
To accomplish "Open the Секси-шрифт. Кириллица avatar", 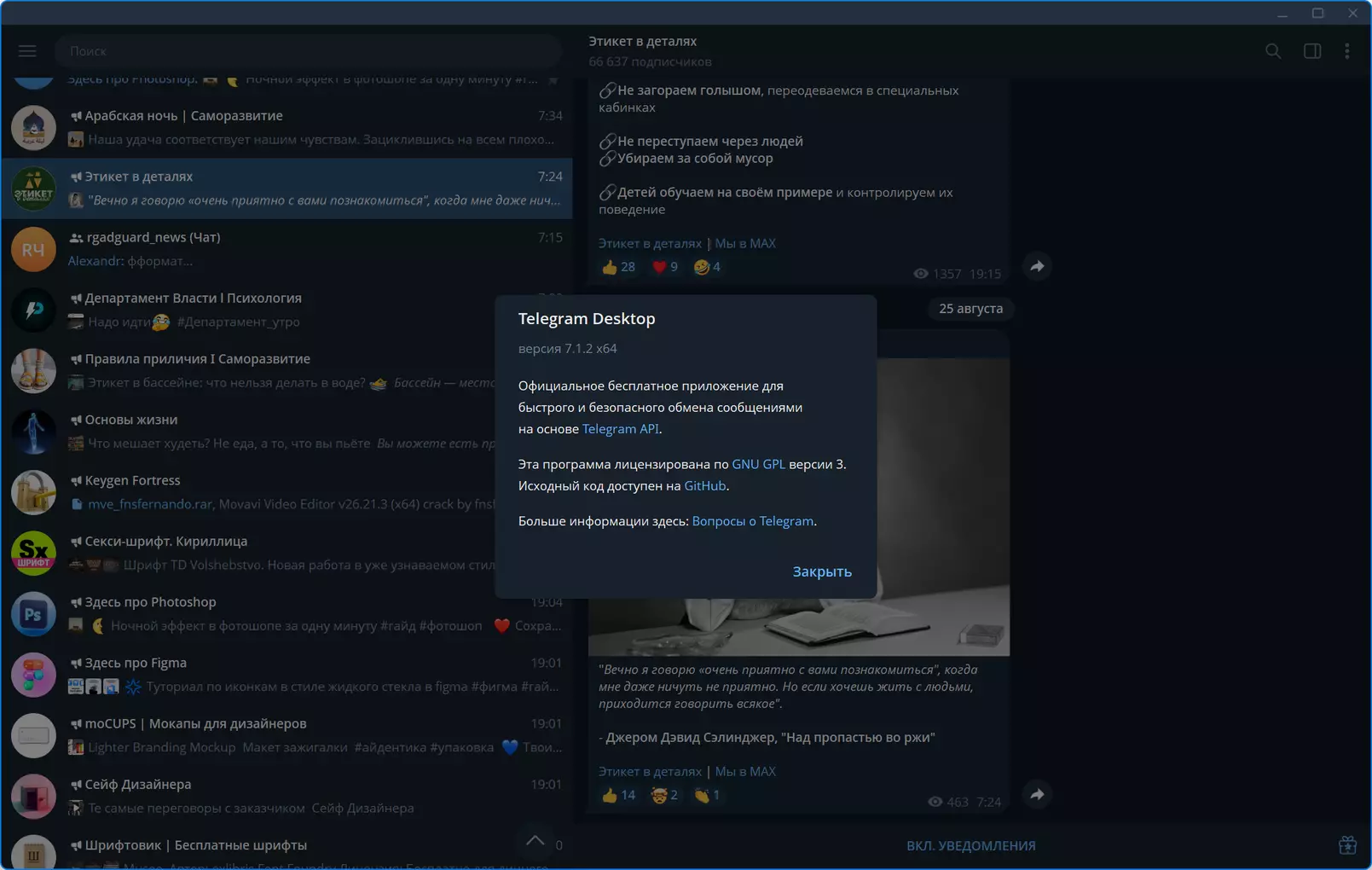I will 33,553.
